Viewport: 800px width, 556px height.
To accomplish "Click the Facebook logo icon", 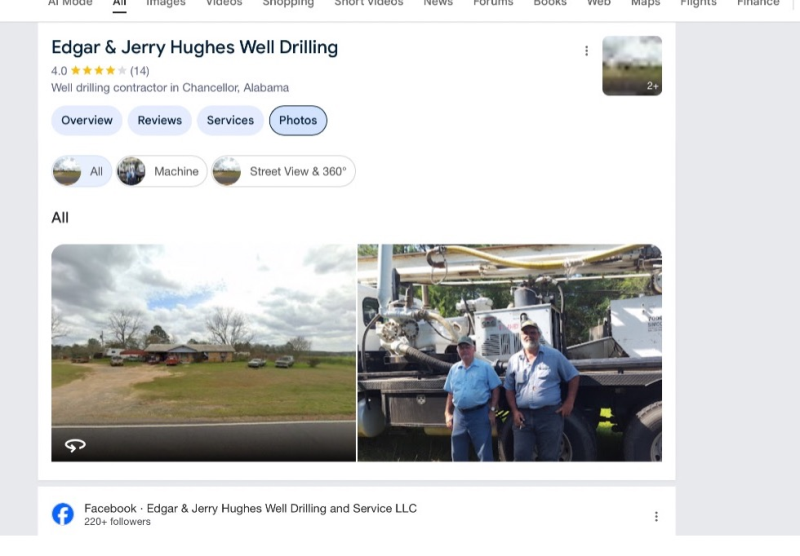I will (x=63, y=514).
